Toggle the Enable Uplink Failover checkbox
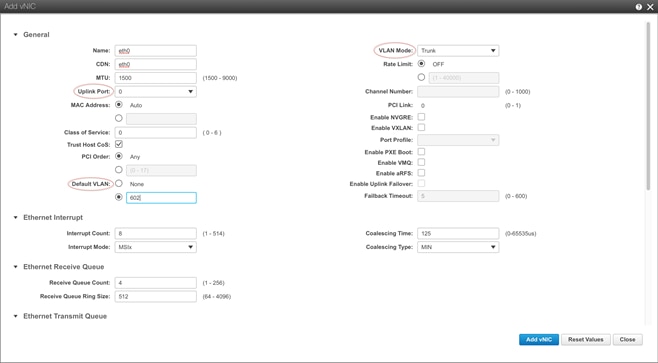Screen dimensions: 658x363 click(421, 183)
